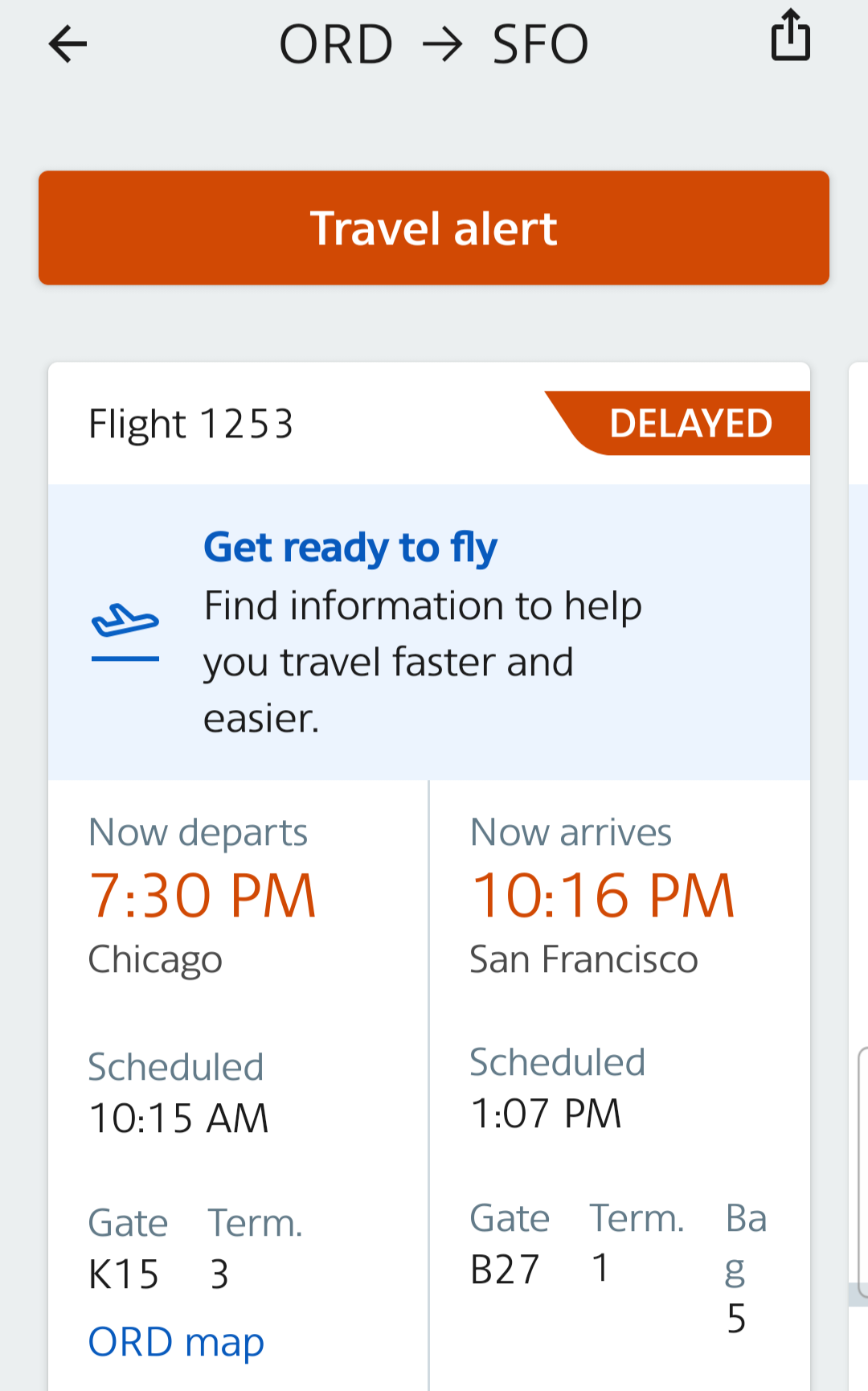The width and height of the screenshot is (868, 1391).
Task: Tap the airplane takeoff icon
Action: click(125, 631)
